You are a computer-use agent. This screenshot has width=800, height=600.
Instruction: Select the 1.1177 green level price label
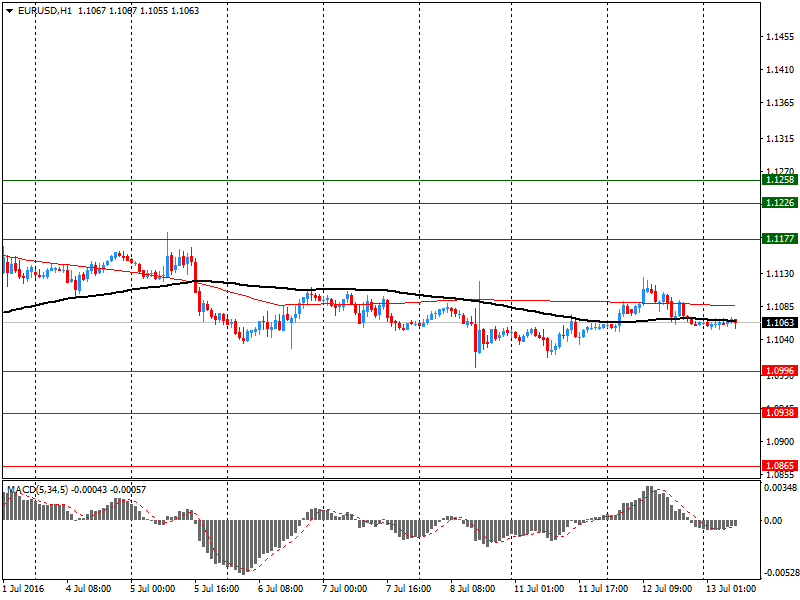coord(780,239)
